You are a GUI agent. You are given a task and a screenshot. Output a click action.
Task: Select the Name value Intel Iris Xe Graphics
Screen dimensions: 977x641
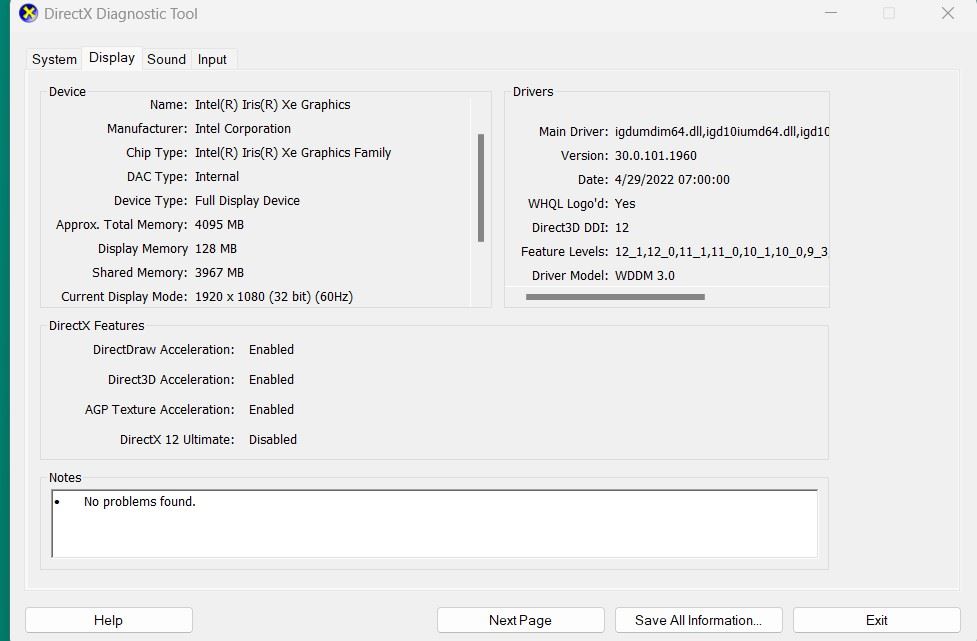[x=271, y=104]
